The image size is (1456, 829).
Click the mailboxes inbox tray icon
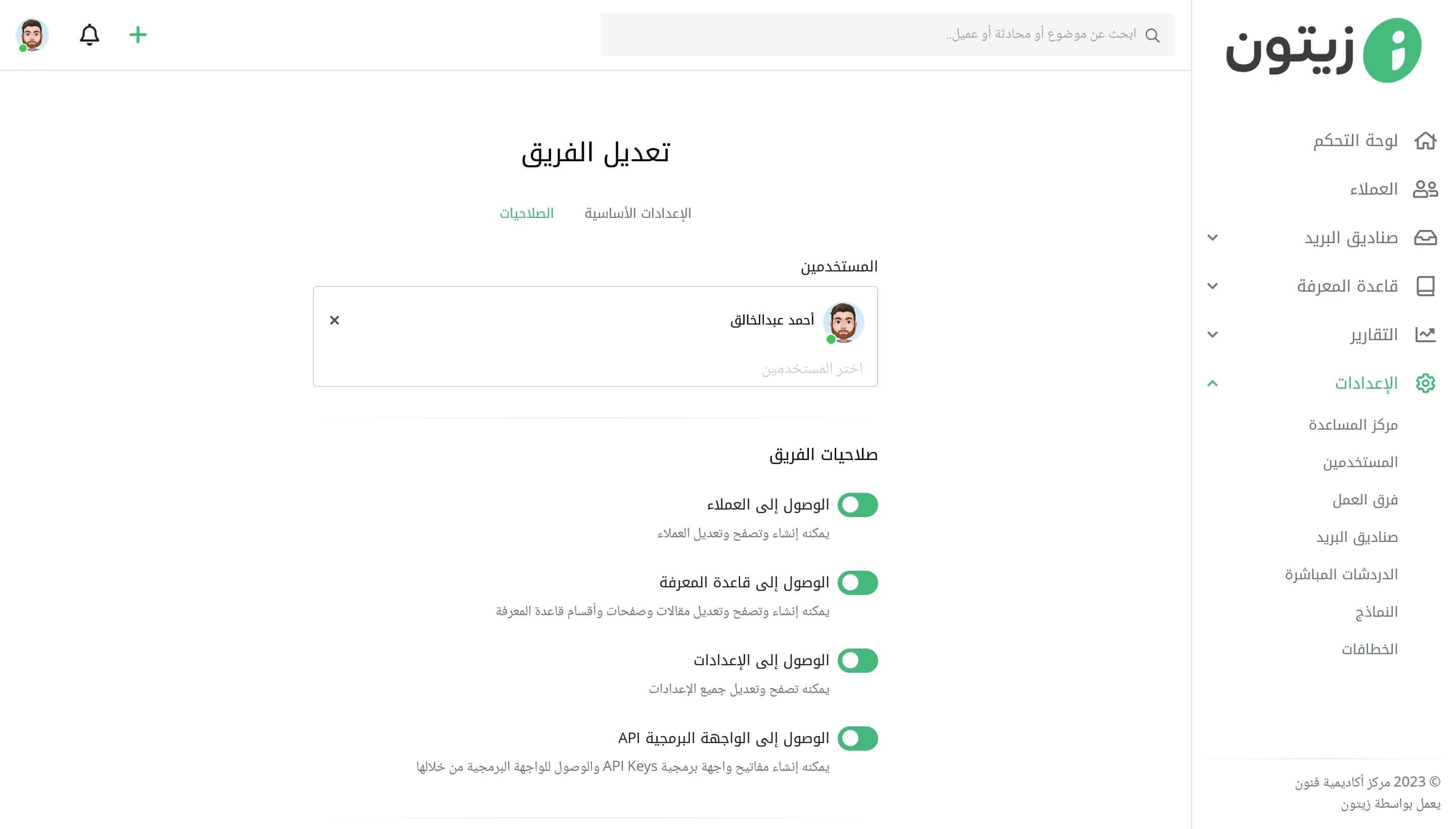click(x=1425, y=238)
